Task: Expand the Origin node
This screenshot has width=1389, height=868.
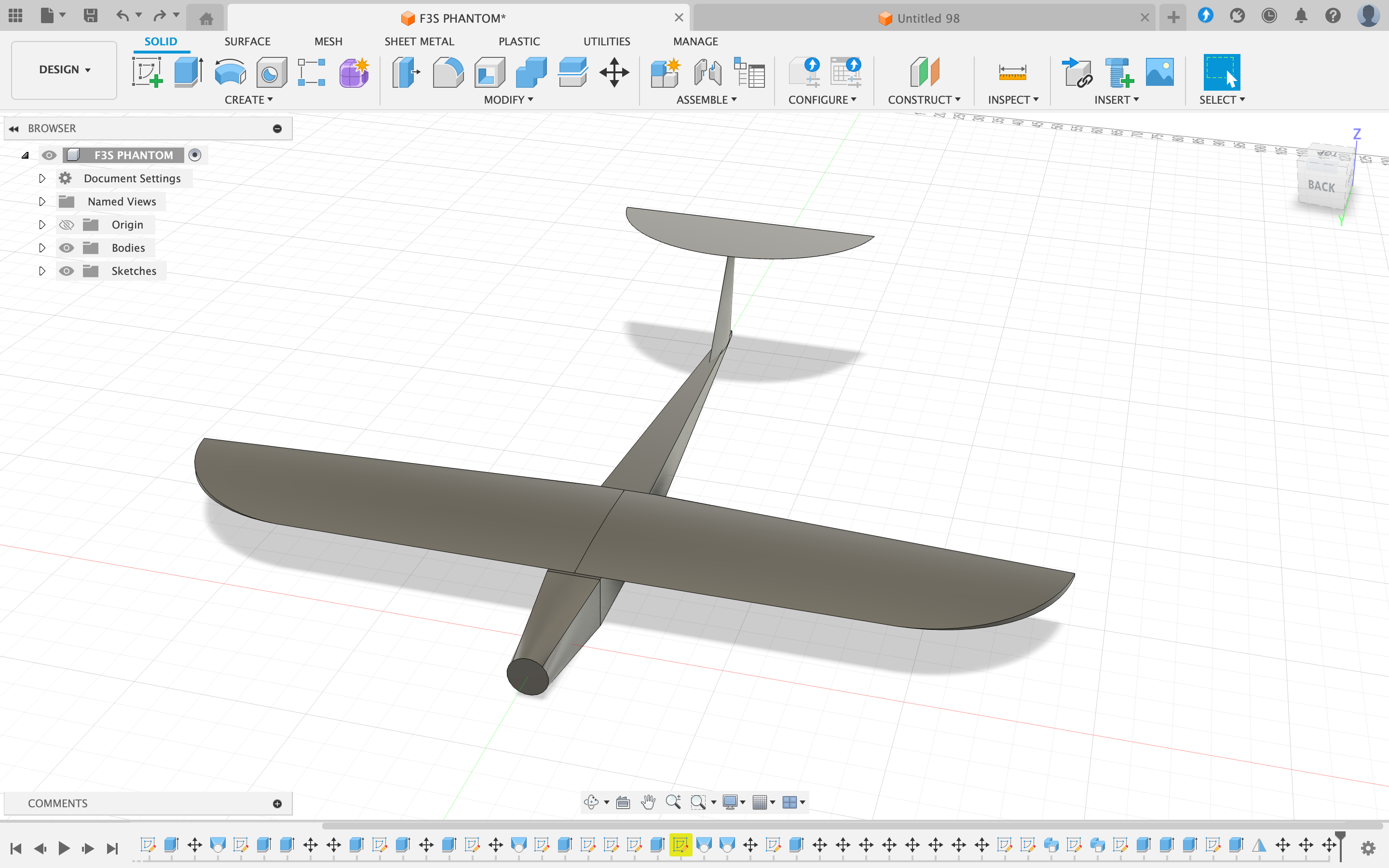Action: (42, 224)
